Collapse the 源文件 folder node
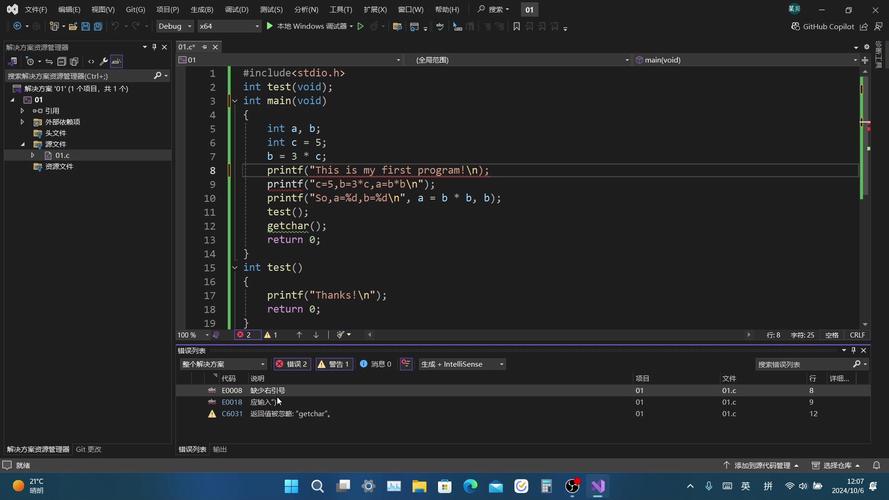 [x=23, y=144]
